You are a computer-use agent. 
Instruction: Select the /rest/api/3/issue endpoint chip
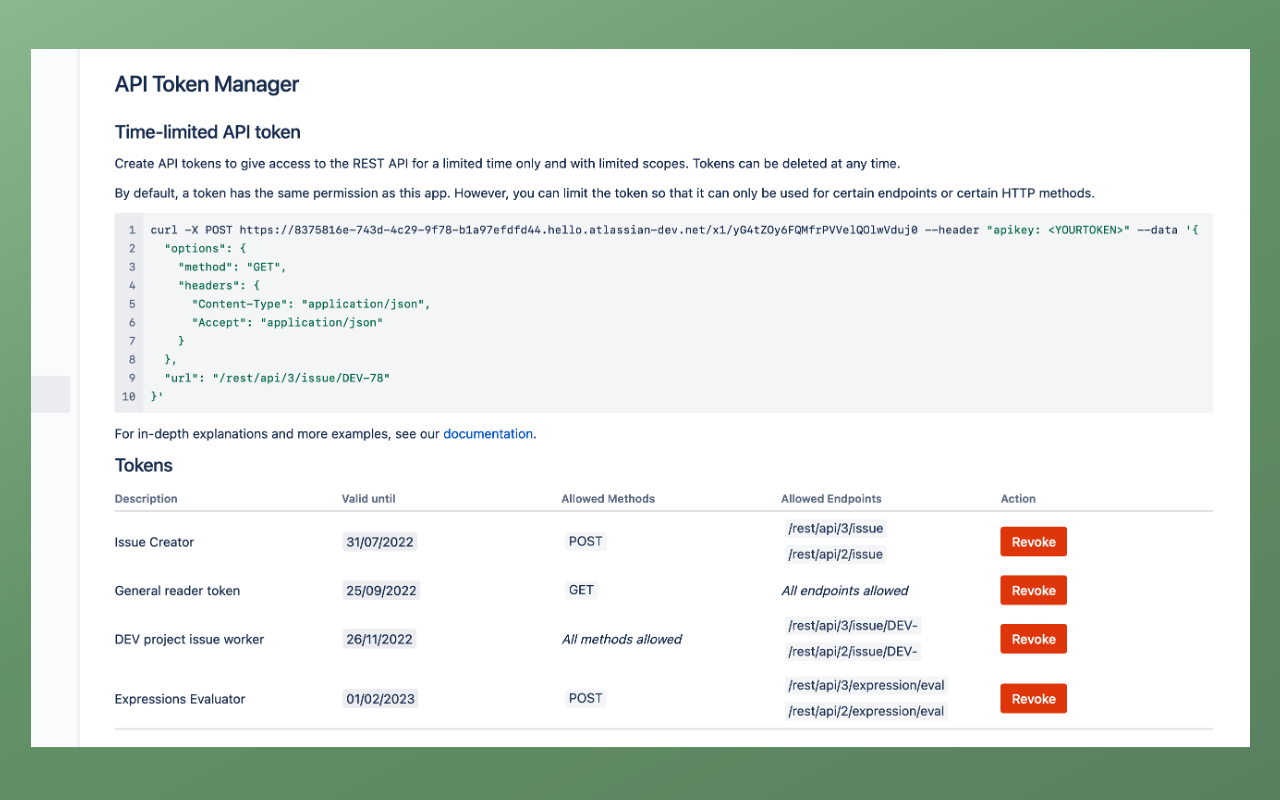pos(835,528)
